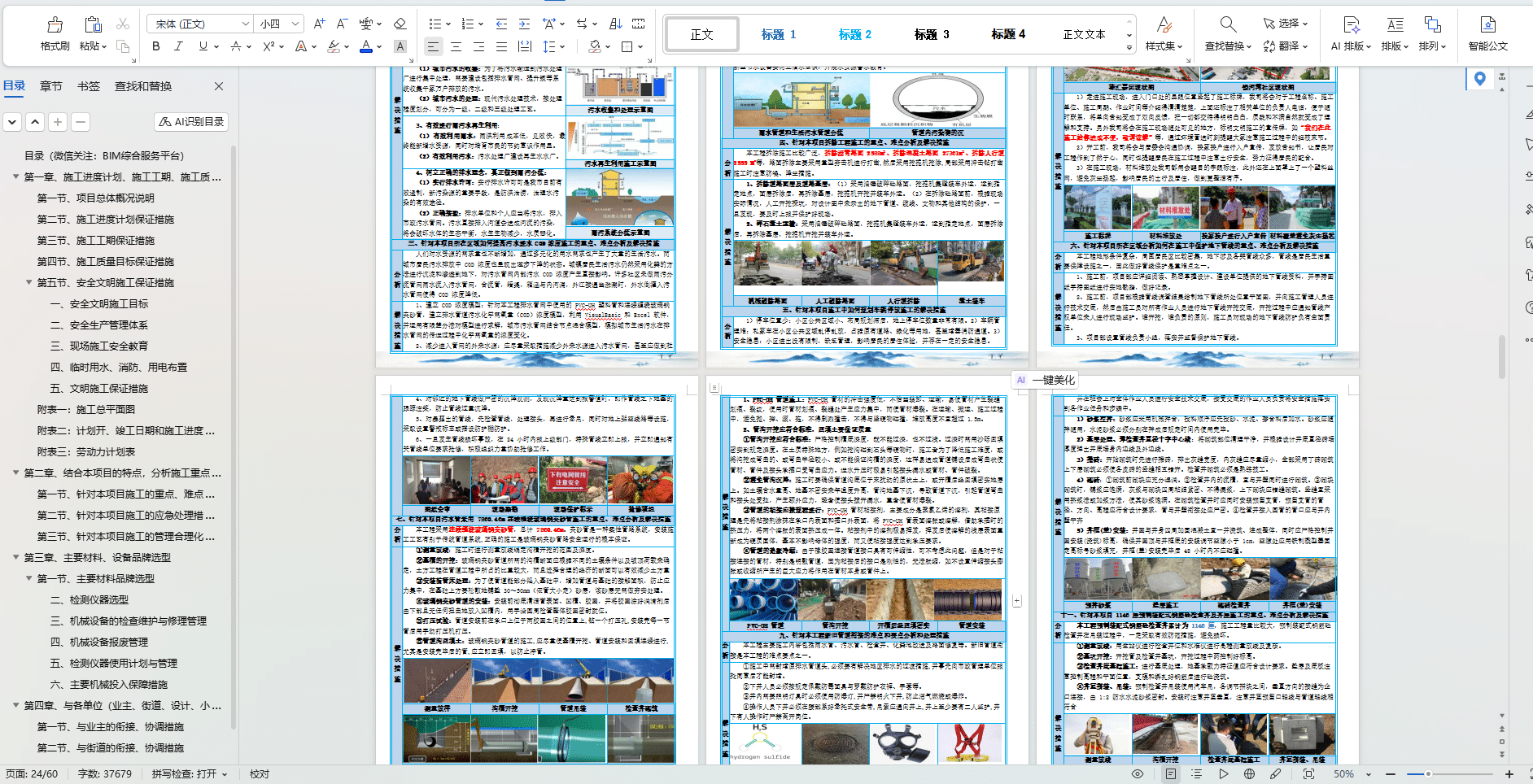
Task: Collapse the 第五节、安全文明施工保证措施 tree node
Action: pos(29,283)
